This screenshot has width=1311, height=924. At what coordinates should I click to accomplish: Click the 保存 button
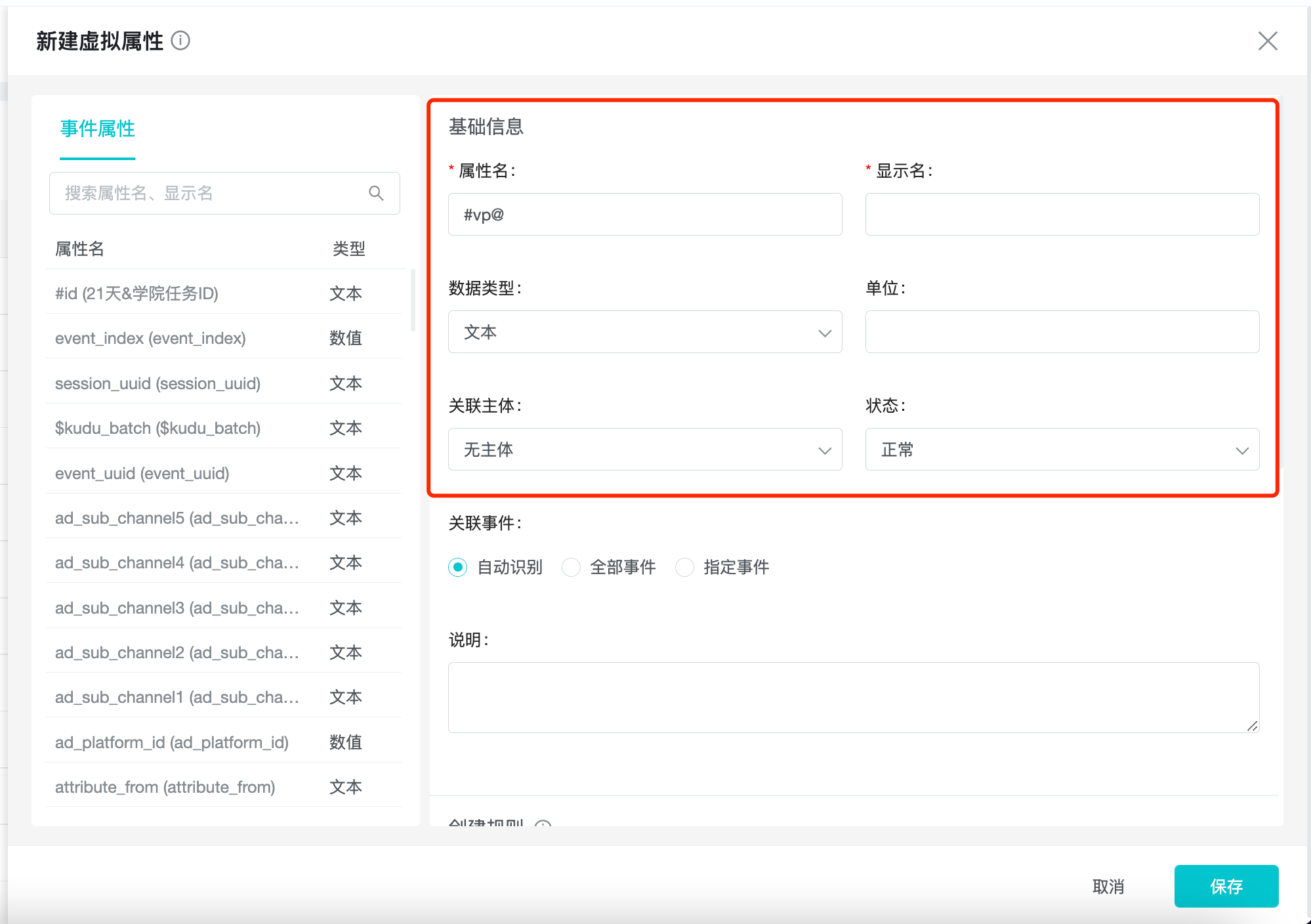(1226, 887)
